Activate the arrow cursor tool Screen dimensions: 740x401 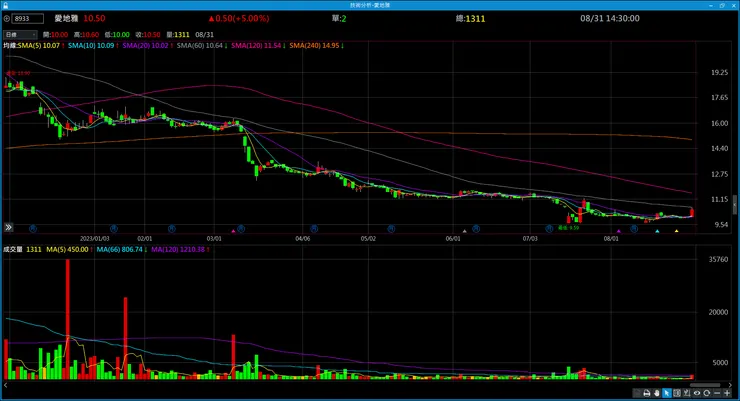tap(666, 393)
